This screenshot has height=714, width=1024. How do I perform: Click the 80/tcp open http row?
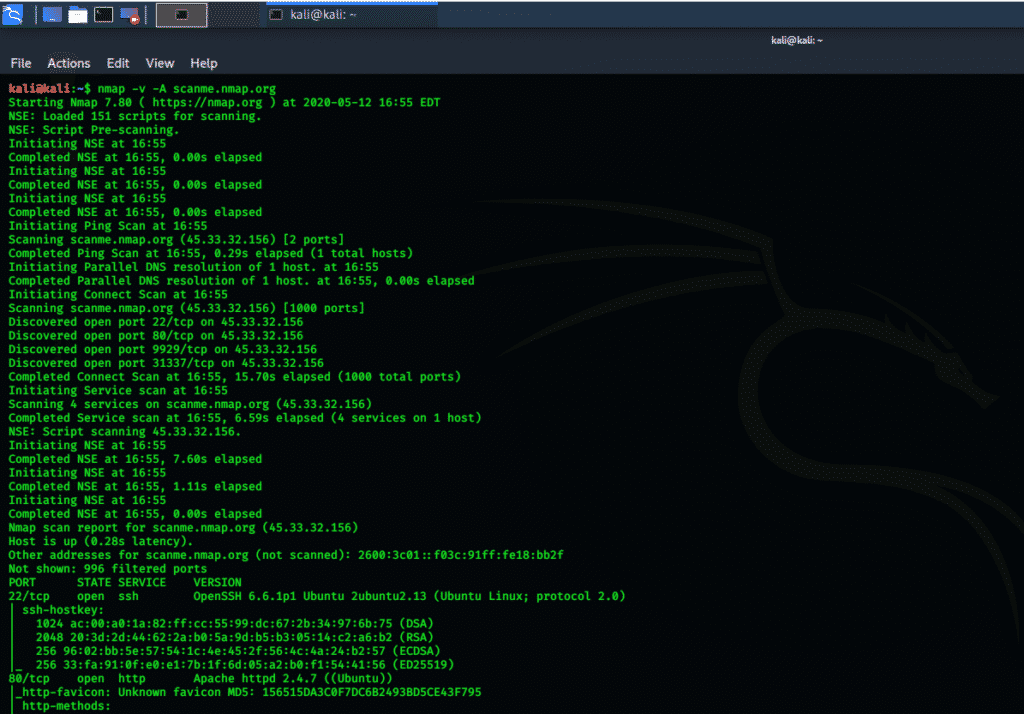pyautogui.click(x=200, y=679)
